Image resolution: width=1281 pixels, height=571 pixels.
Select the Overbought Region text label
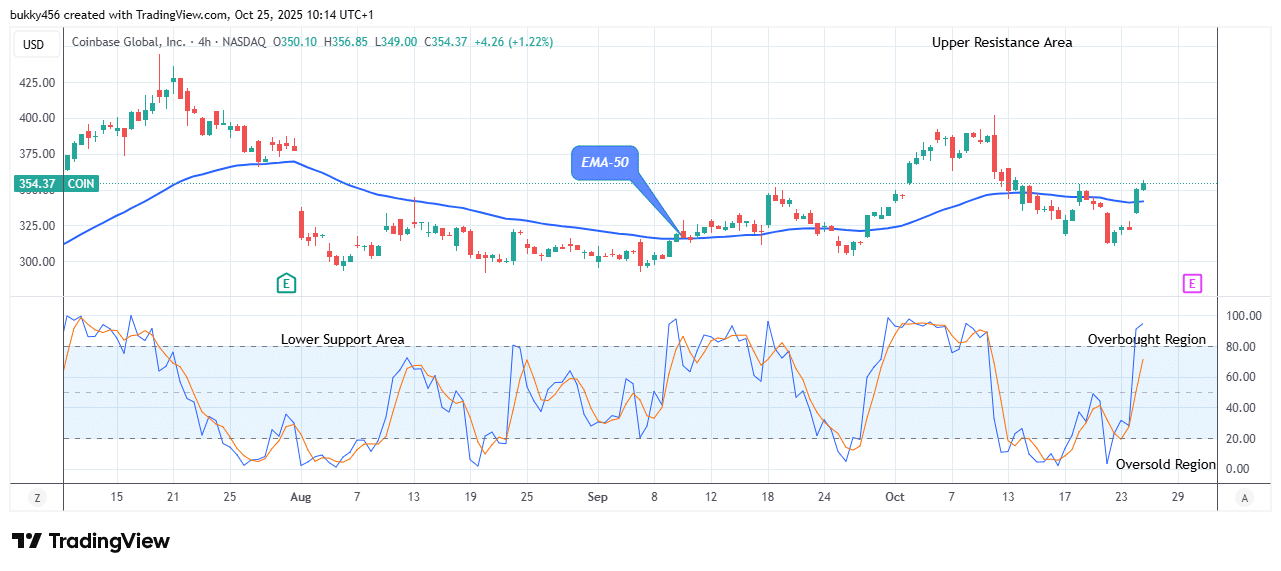(x=1146, y=340)
